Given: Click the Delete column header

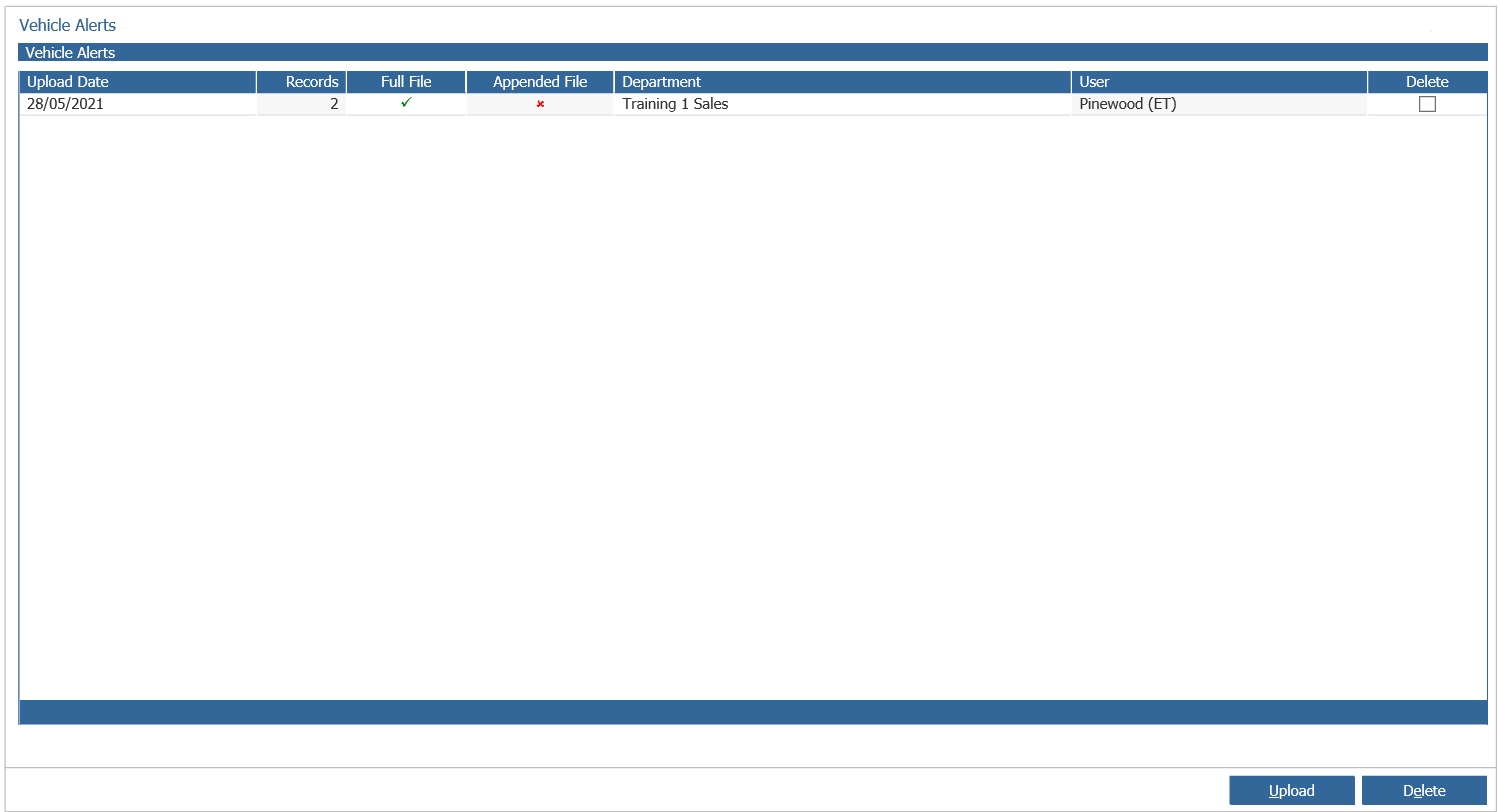Looking at the screenshot, I should (x=1427, y=82).
